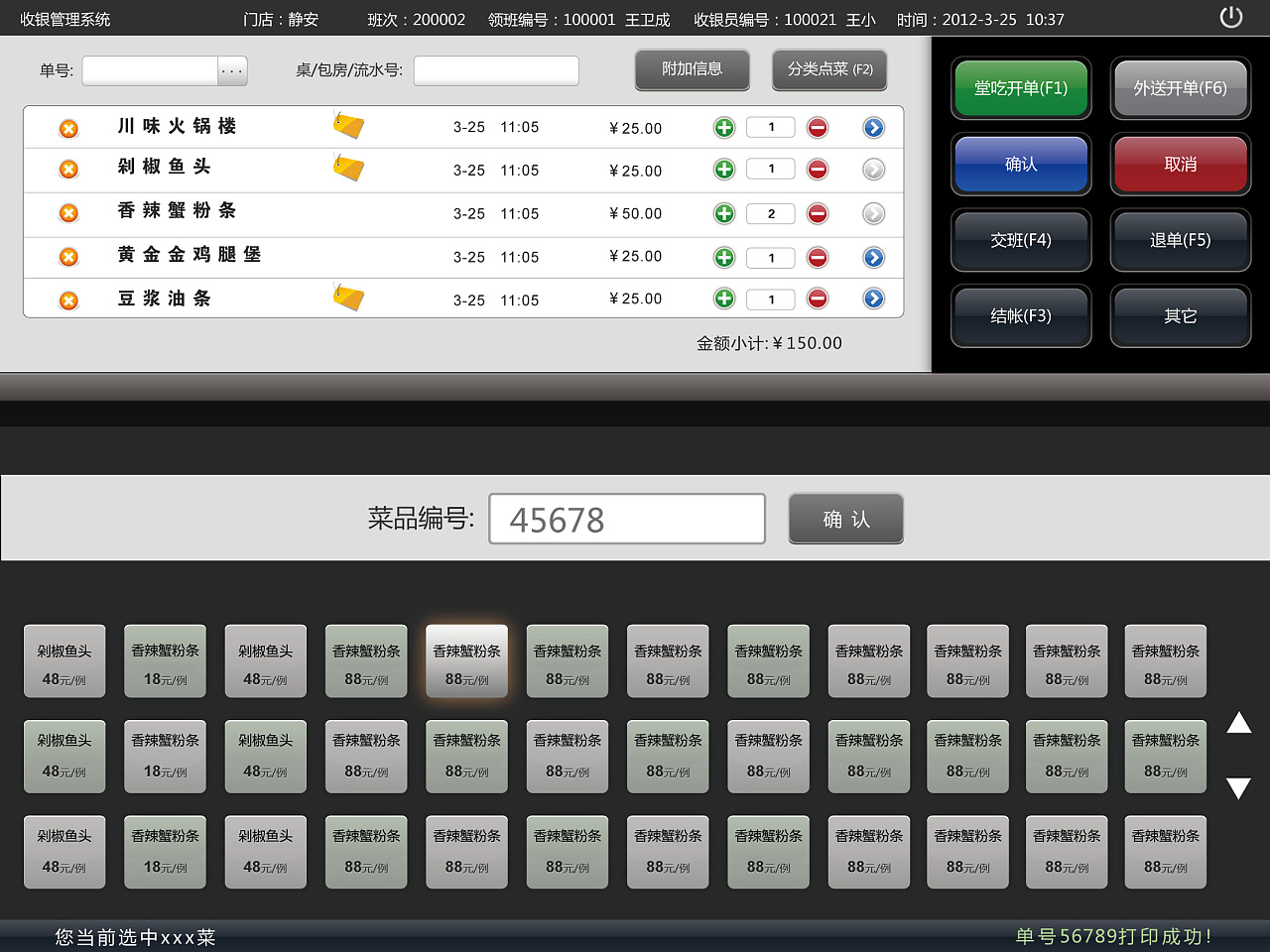Remove 川味火锅楼 using its delete icon

(67, 127)
